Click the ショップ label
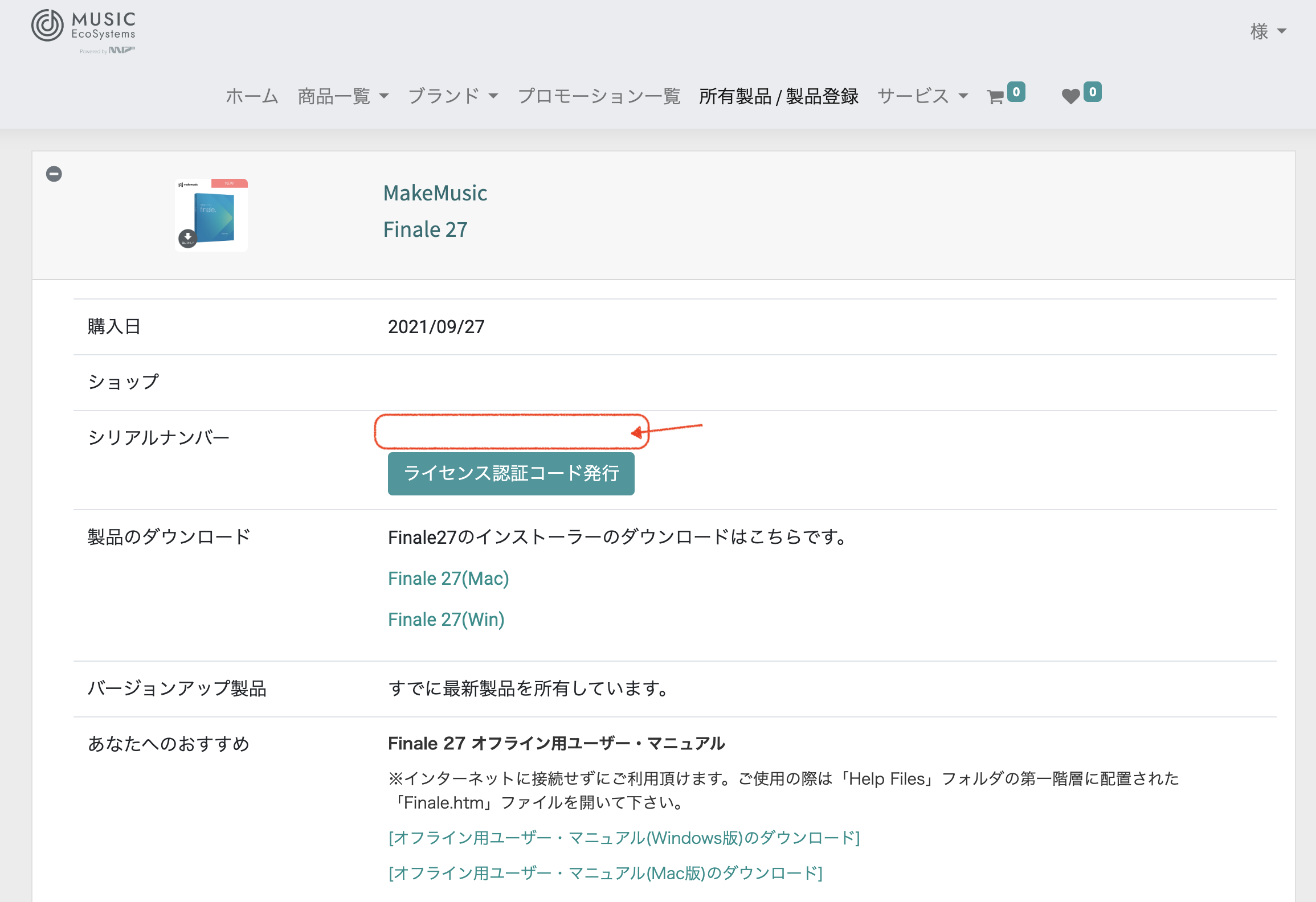The width and height of the screenshot is (1316, 902). pos(123,382)
